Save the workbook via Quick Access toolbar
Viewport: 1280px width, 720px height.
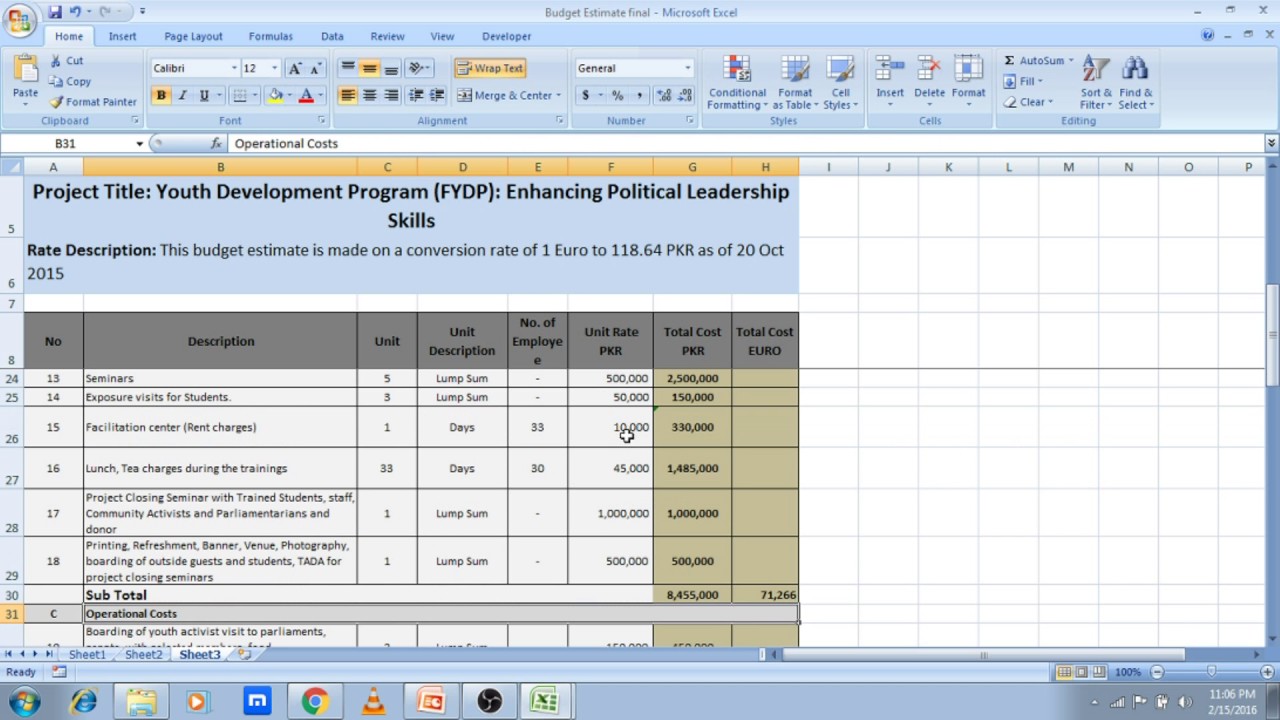point(54,12)
